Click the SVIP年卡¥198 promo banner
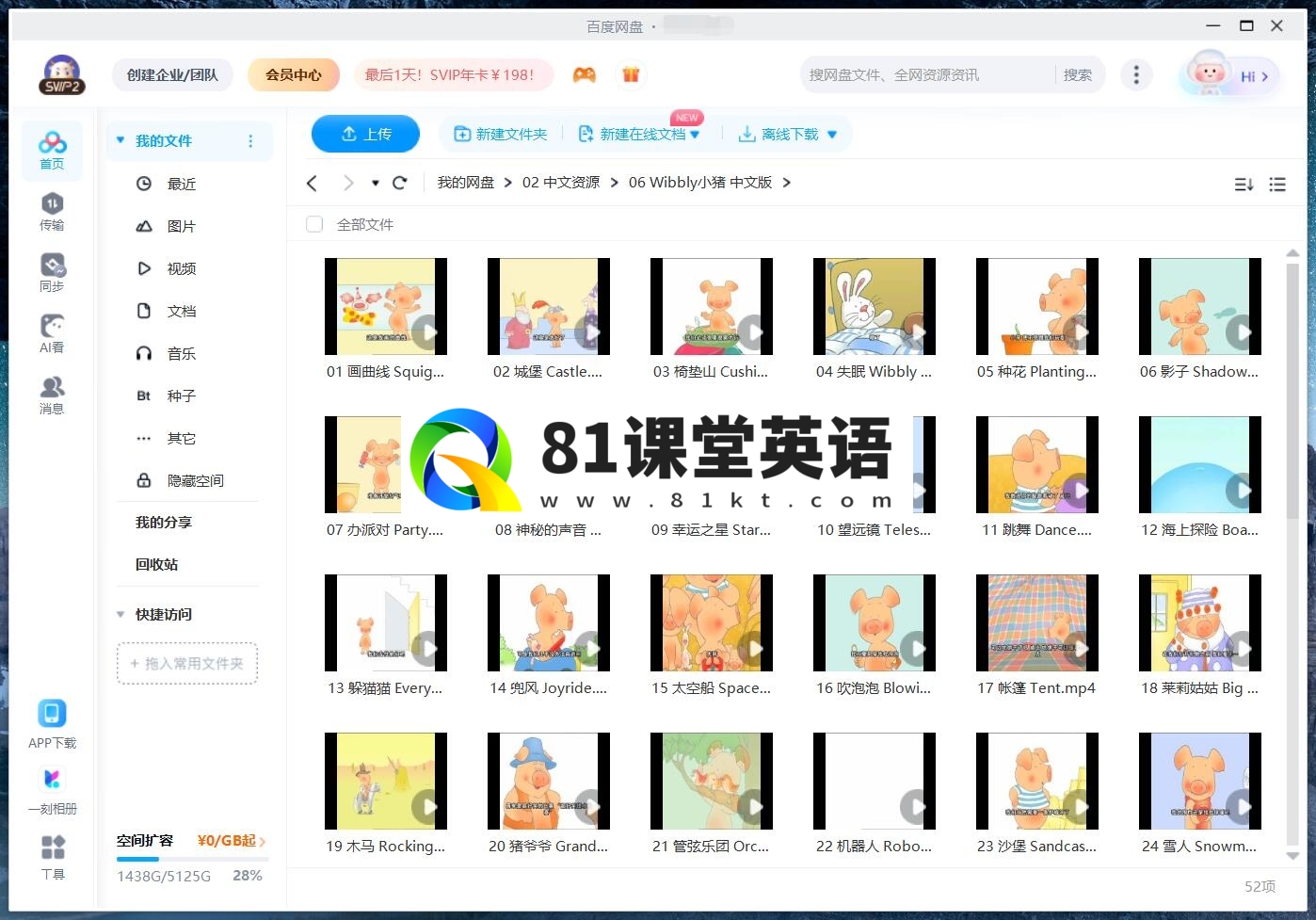 tap(454, 74)
